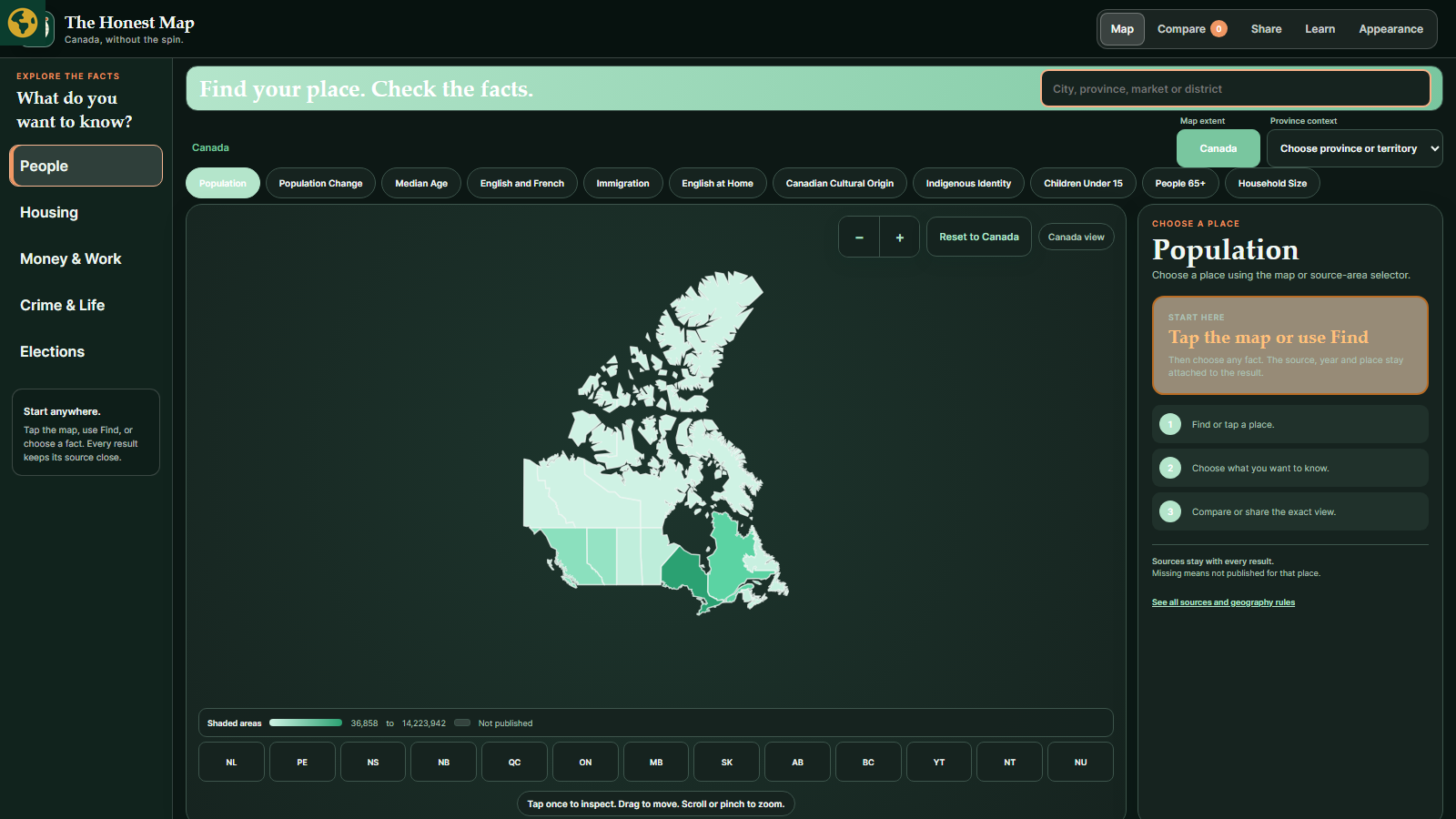Viewport: 1456px width, 819px height.
Task: Click the Tap the map or use Find card
Action: [1289, 345]
